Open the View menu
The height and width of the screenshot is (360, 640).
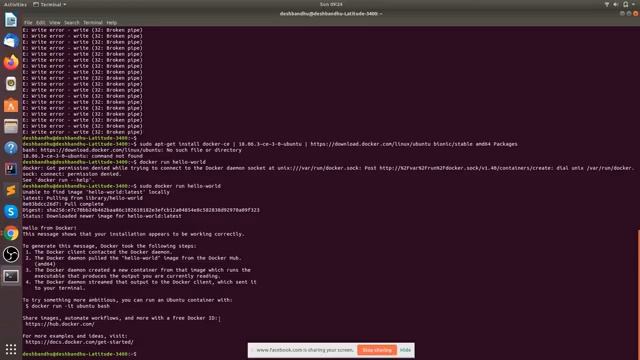click(x=55, y=22)
